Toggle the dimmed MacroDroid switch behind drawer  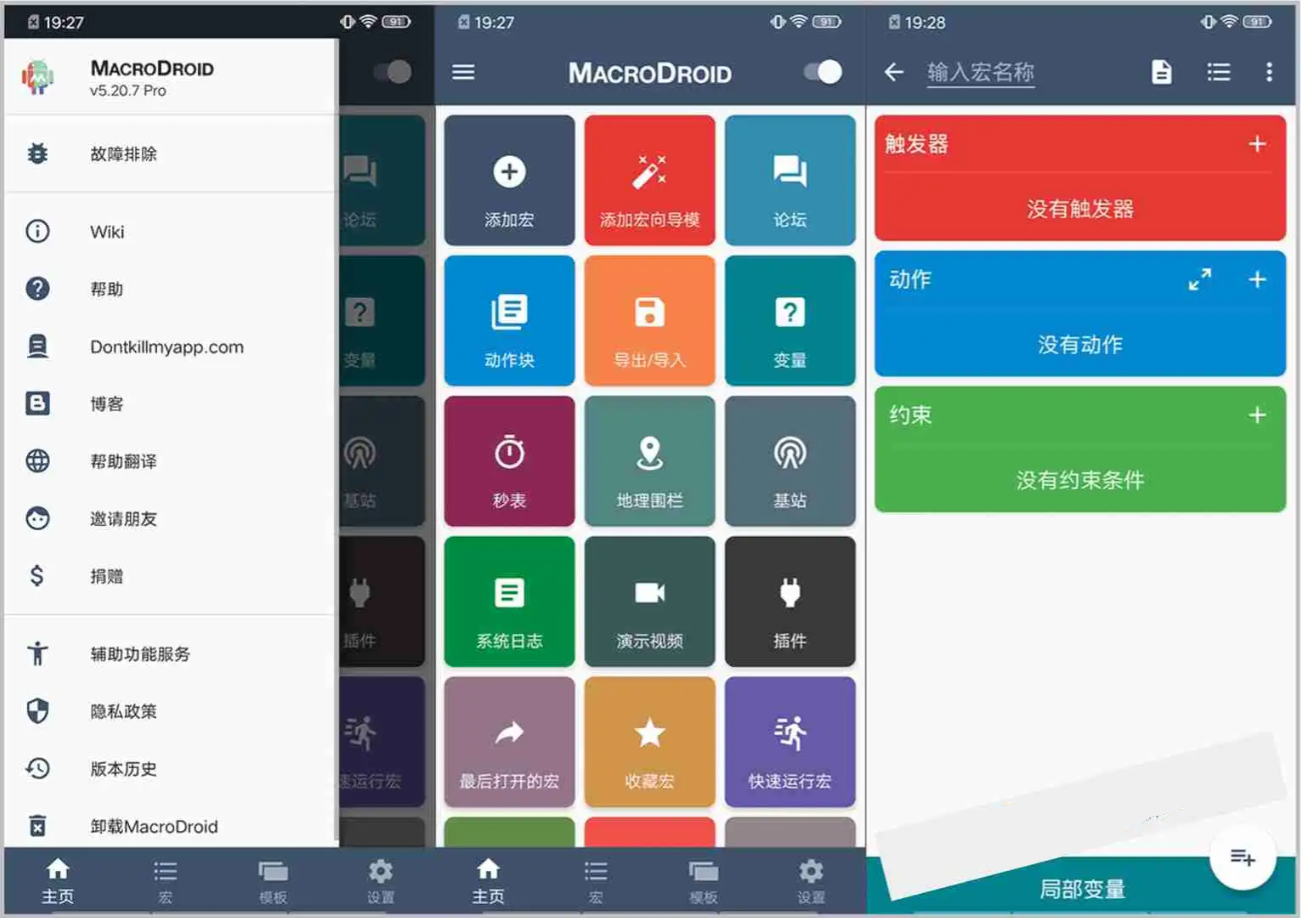click(x=392, y=72)
